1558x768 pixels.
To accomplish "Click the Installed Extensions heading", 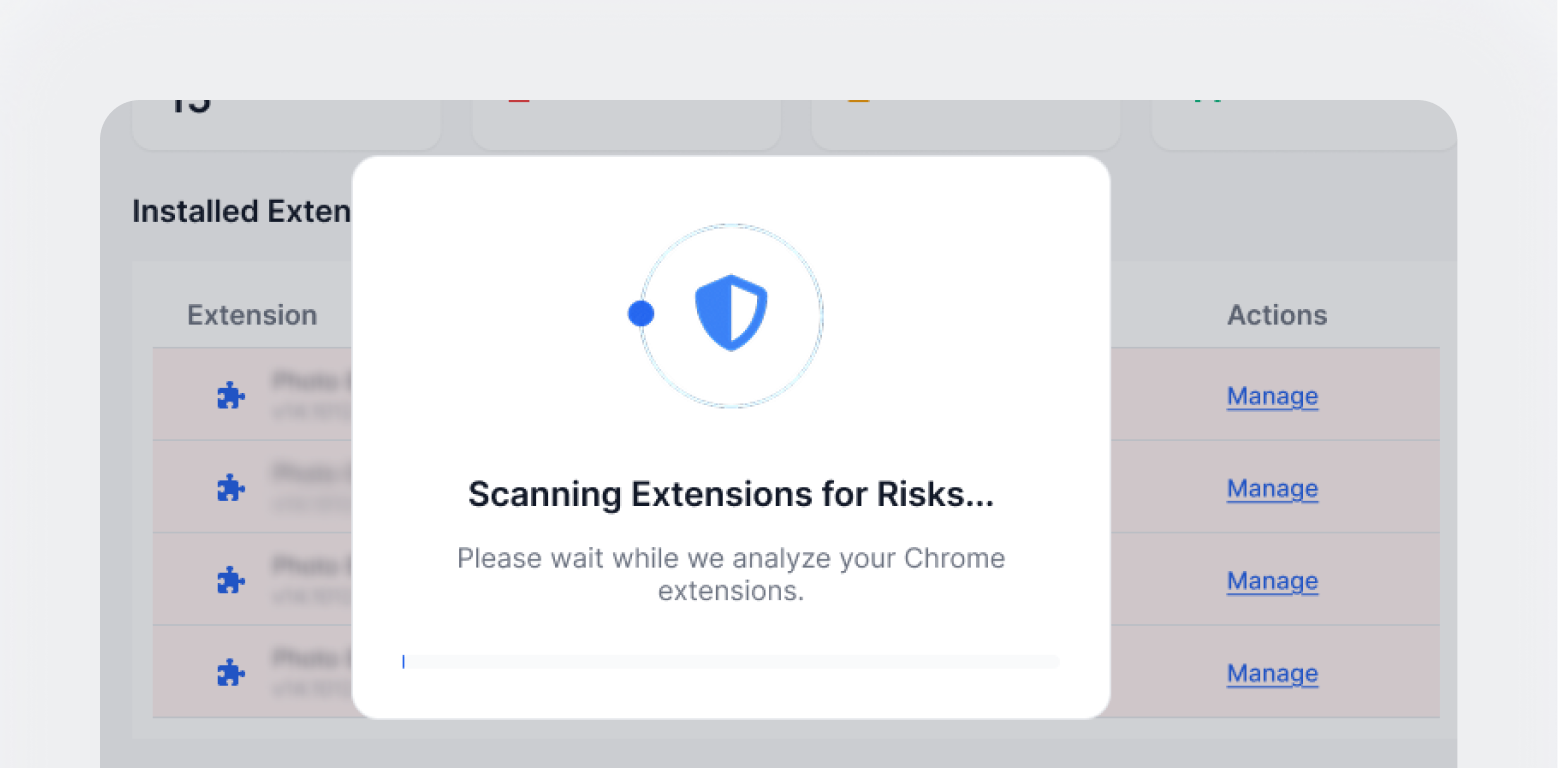I will coord(241,211).
